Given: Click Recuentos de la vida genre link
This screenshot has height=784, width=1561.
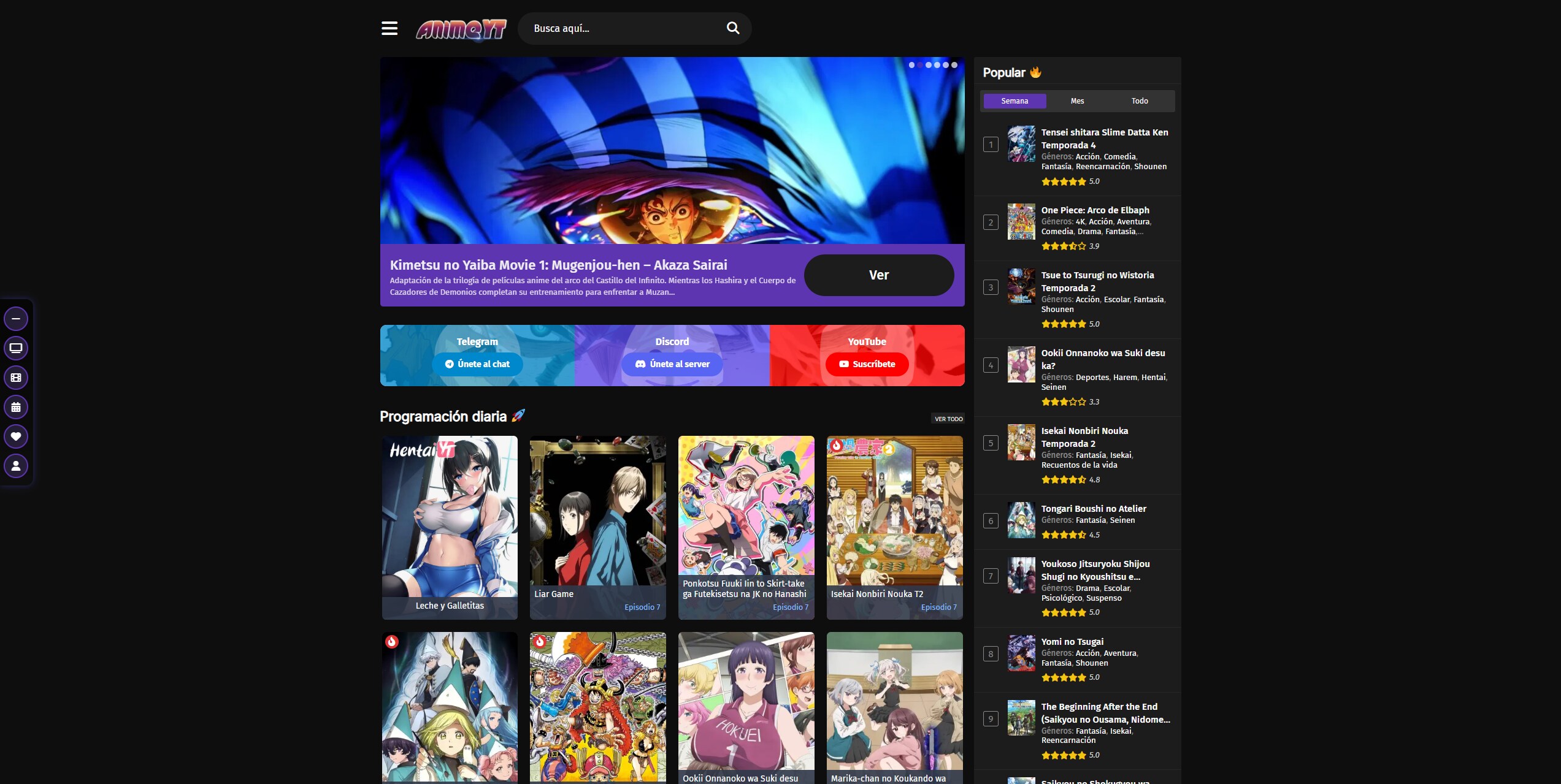Looking at the screenshot, I should [x=1080, y=465].
